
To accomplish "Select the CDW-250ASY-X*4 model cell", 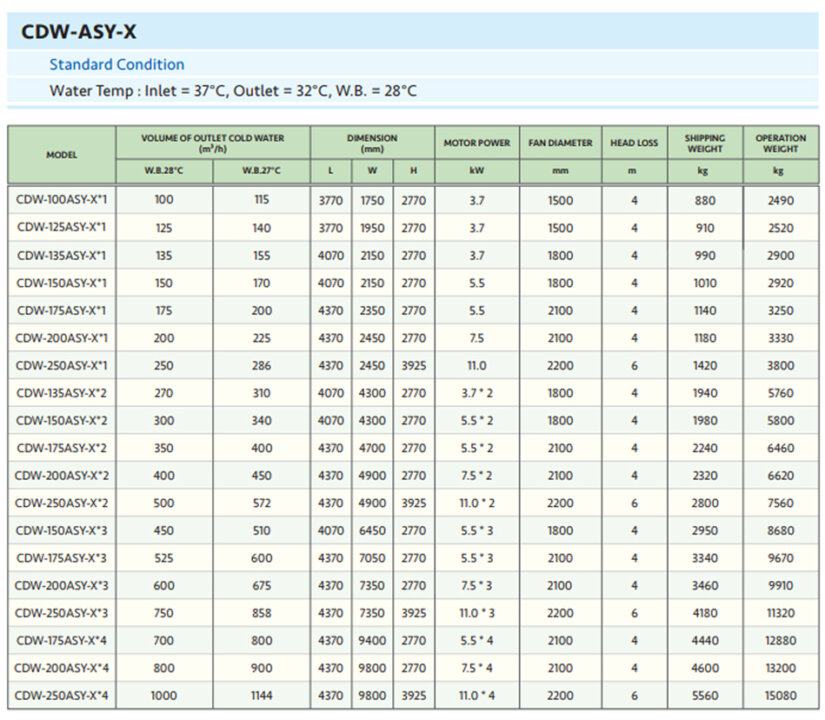I will point(61,695).
